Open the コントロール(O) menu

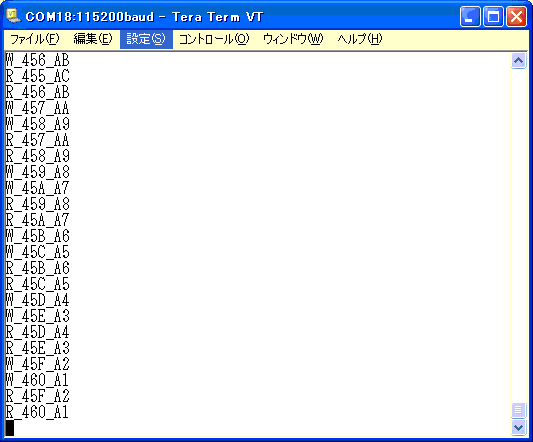[214, 39]
